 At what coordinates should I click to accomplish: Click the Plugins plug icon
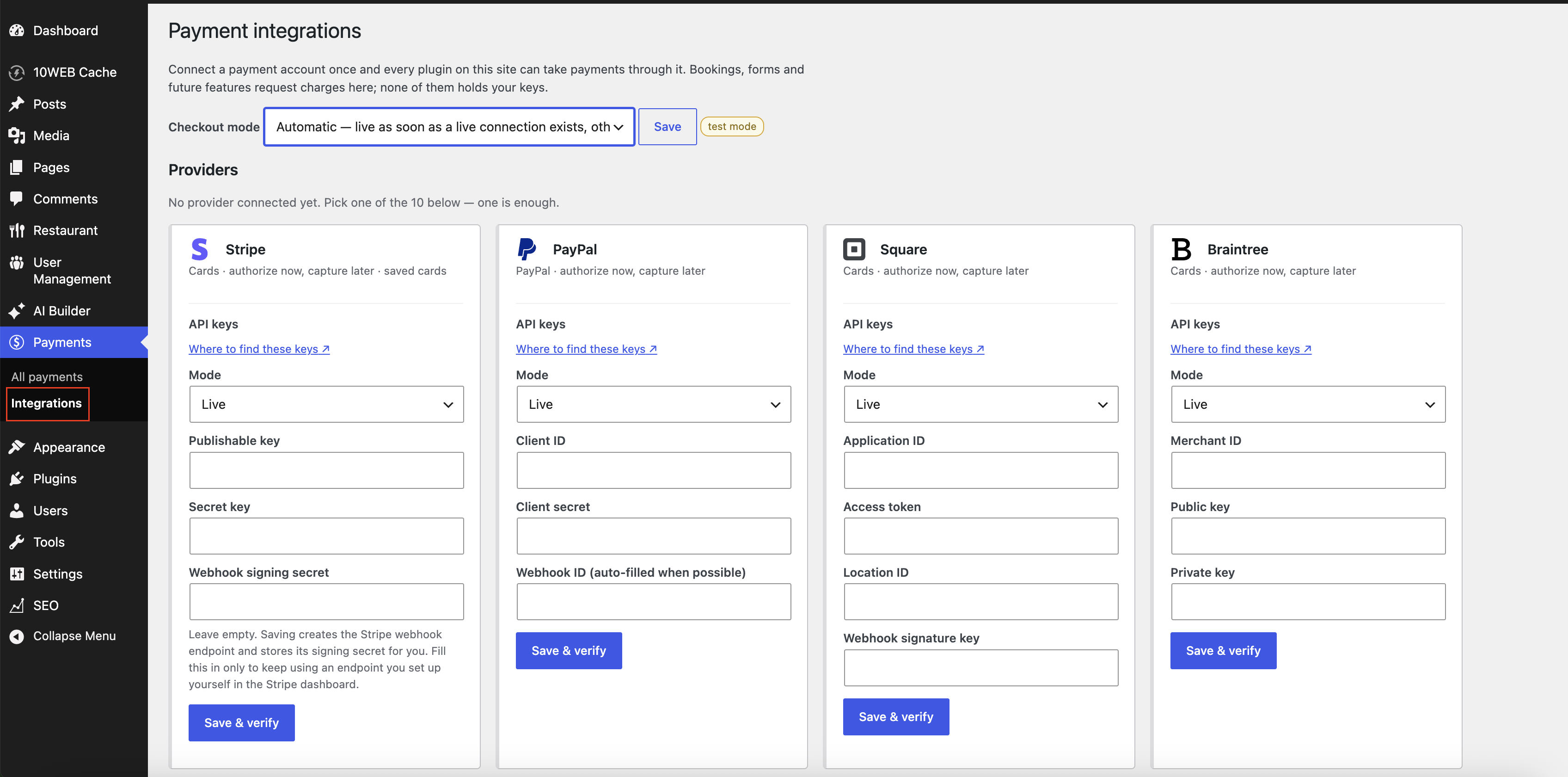click(17, 479)
